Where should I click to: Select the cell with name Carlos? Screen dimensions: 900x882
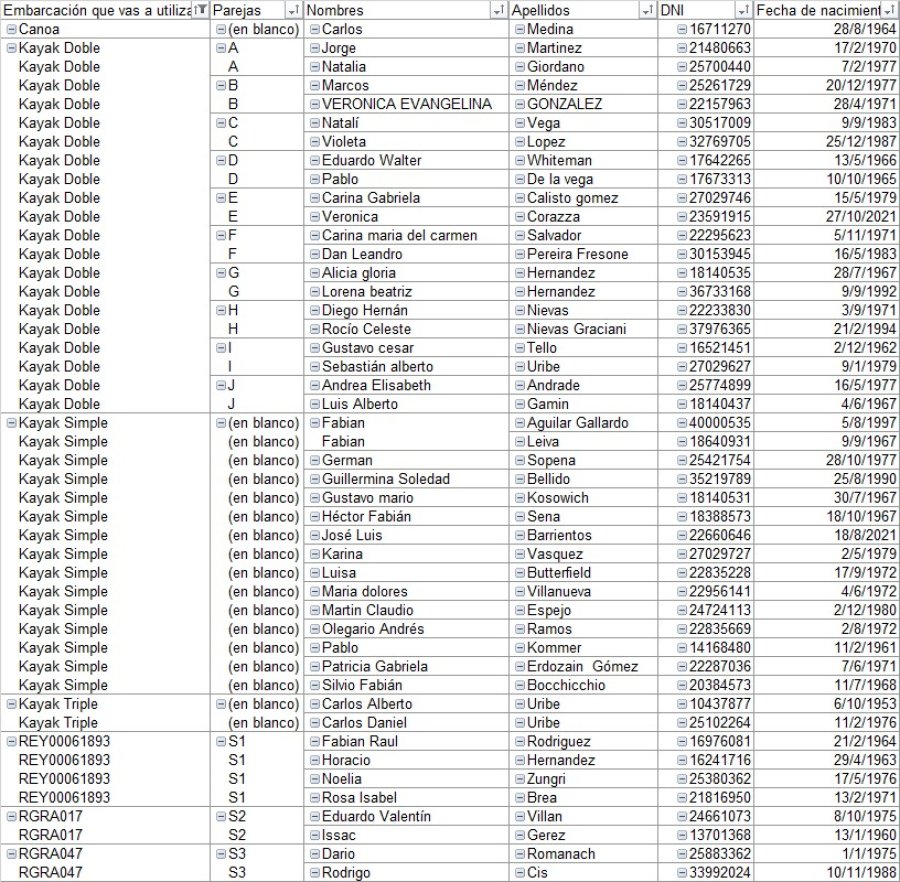406,29
